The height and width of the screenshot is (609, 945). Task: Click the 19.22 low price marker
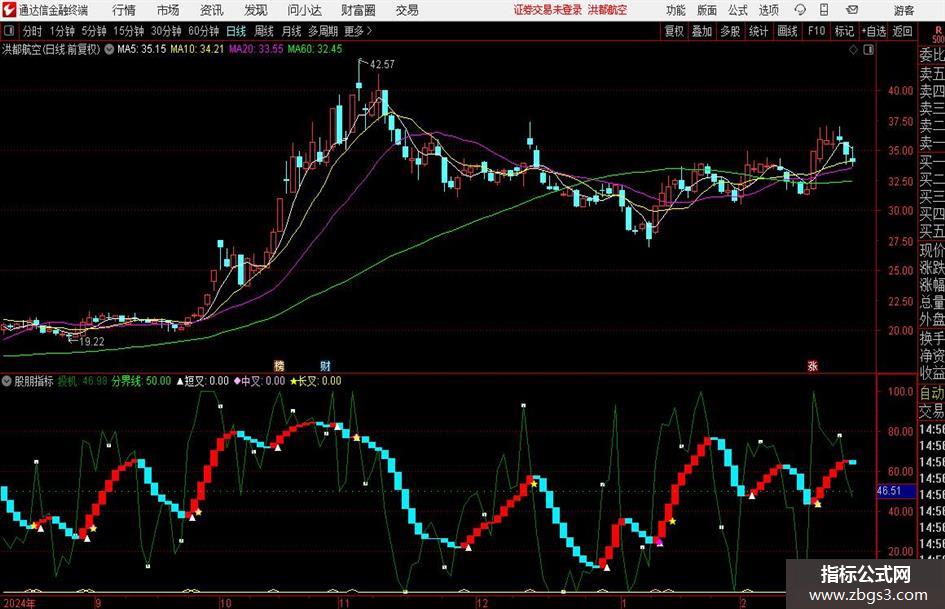92,341
